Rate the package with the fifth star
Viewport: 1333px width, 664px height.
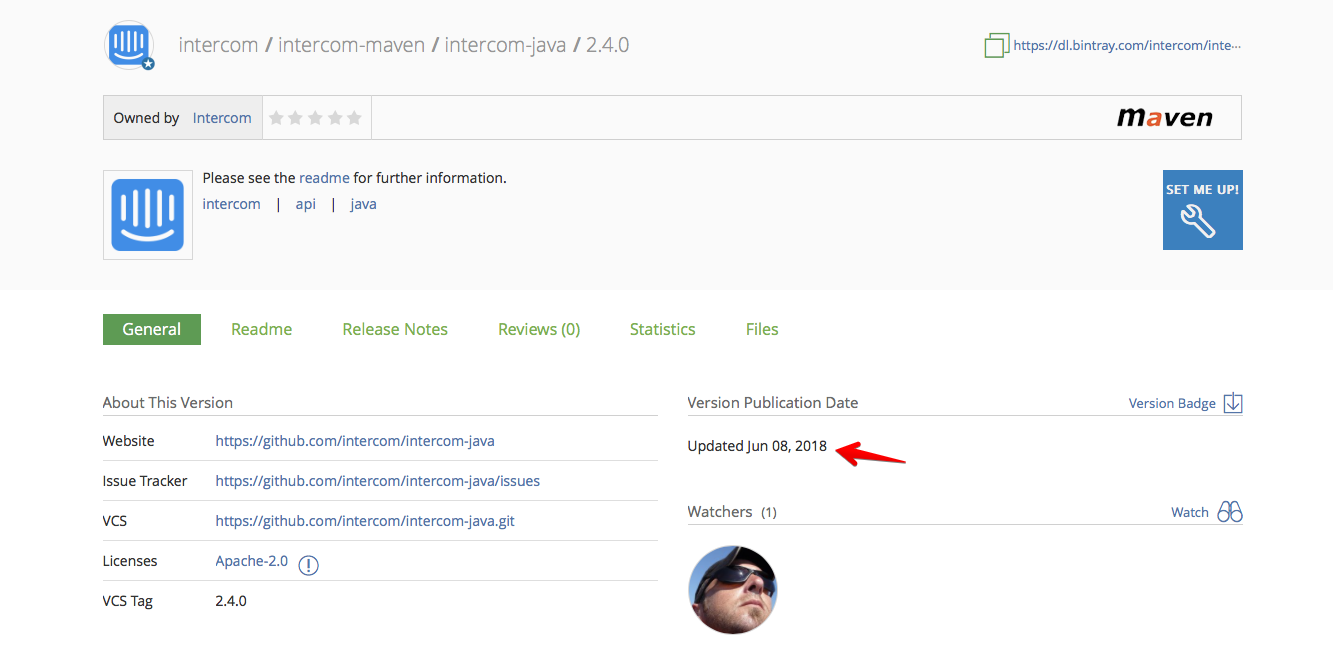coord(354,118)
